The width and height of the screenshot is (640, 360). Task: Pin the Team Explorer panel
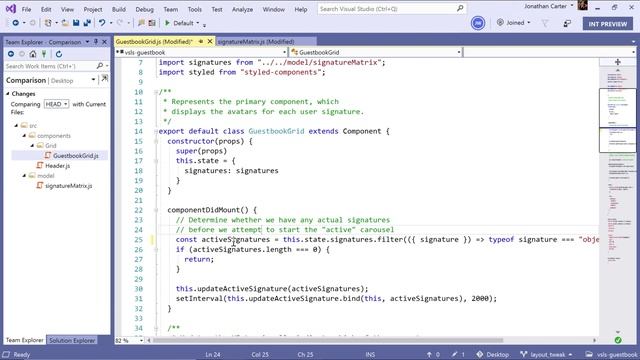(x=96, y=42)
